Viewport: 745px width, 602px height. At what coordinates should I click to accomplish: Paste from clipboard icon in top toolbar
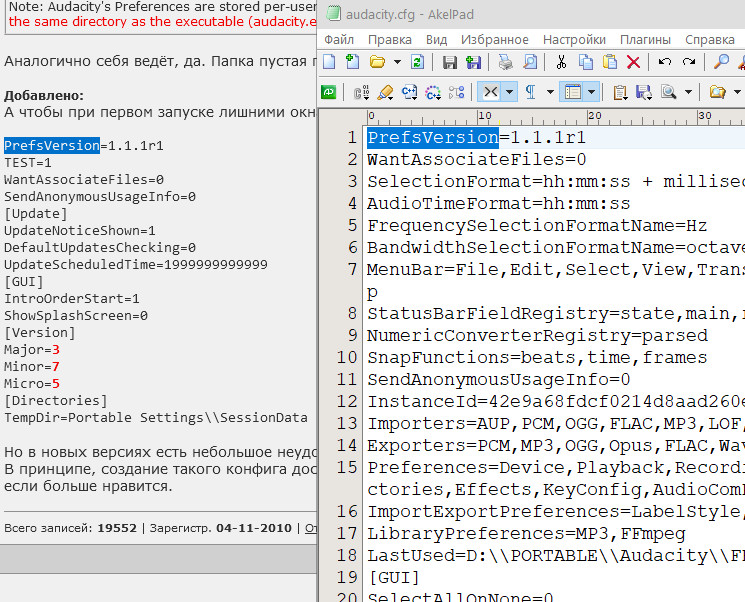610,62
